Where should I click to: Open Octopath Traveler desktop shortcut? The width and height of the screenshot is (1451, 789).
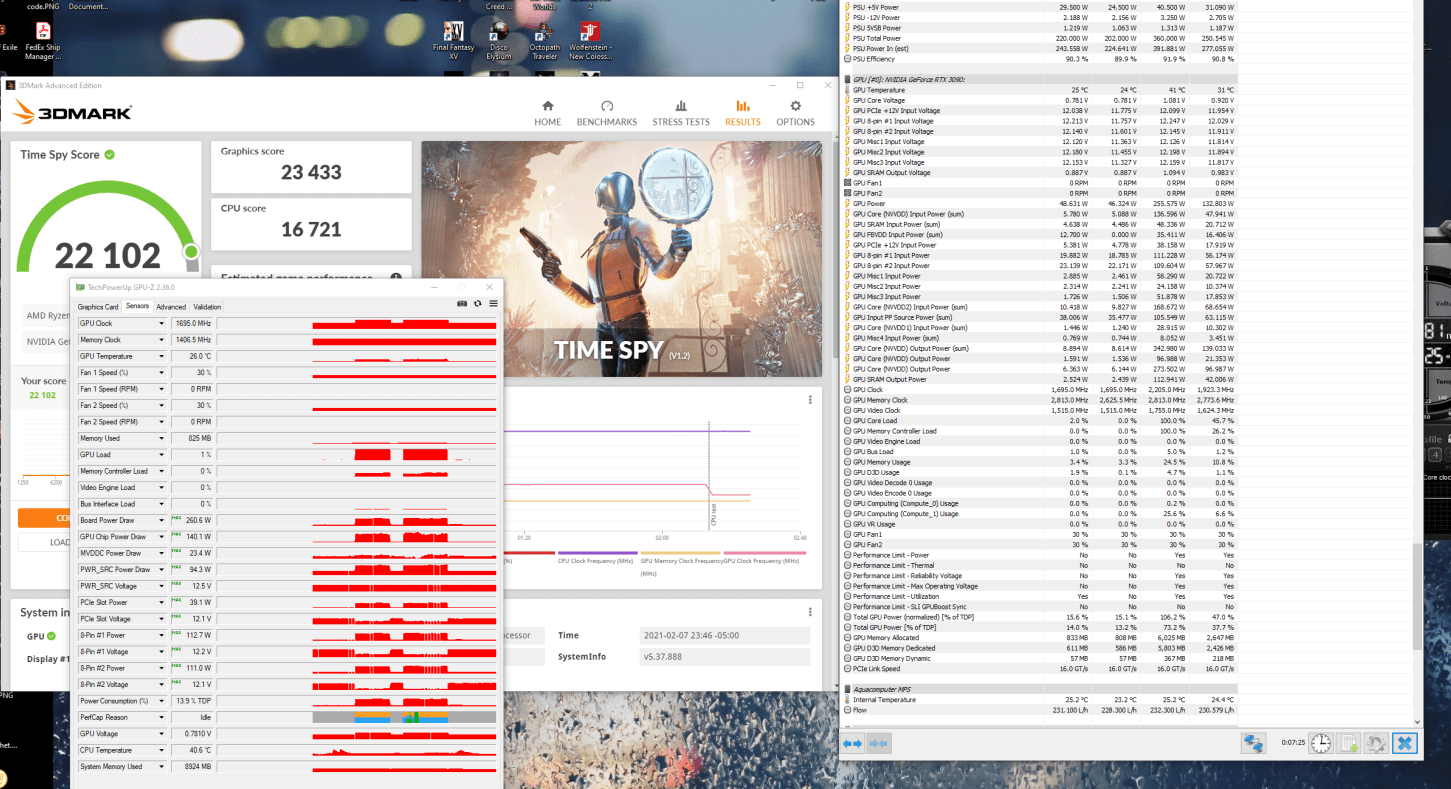544,41
